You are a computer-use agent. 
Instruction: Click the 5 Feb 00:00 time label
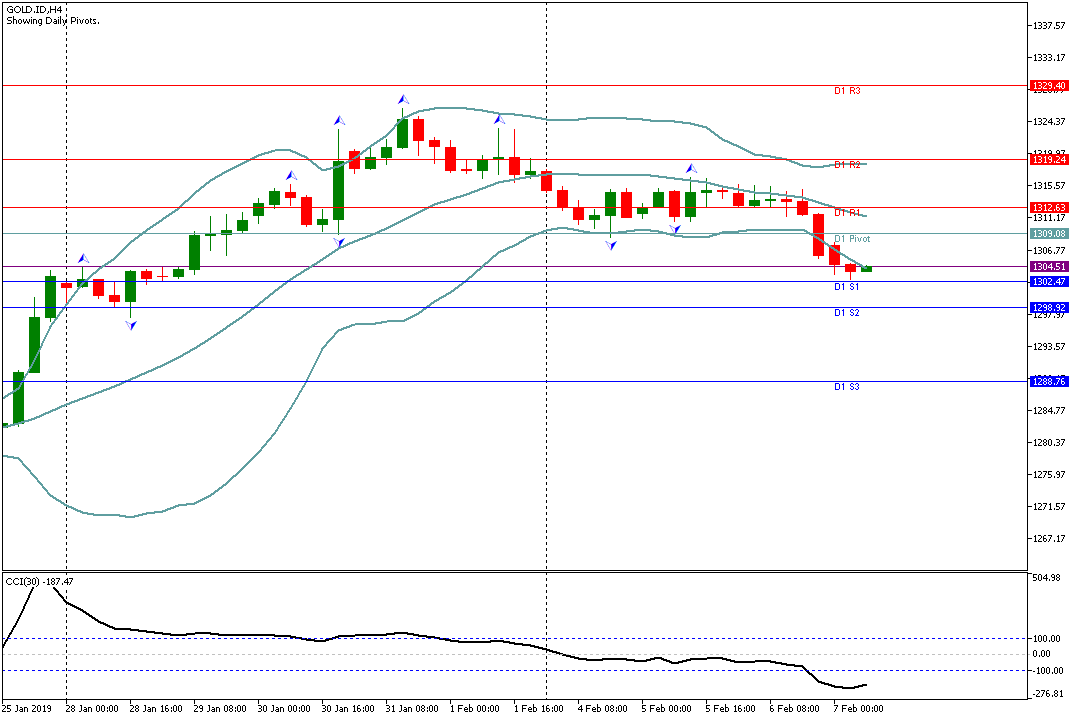point(667,708)
